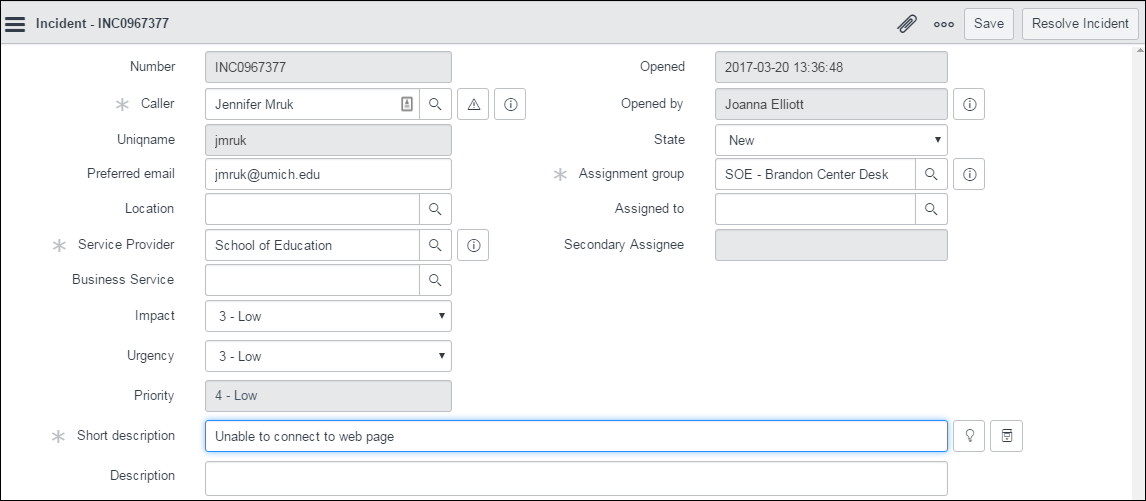The image size is (1146, 501).
Task: Click the lightbulb suggestion icon
Action: tap(969, 436)
